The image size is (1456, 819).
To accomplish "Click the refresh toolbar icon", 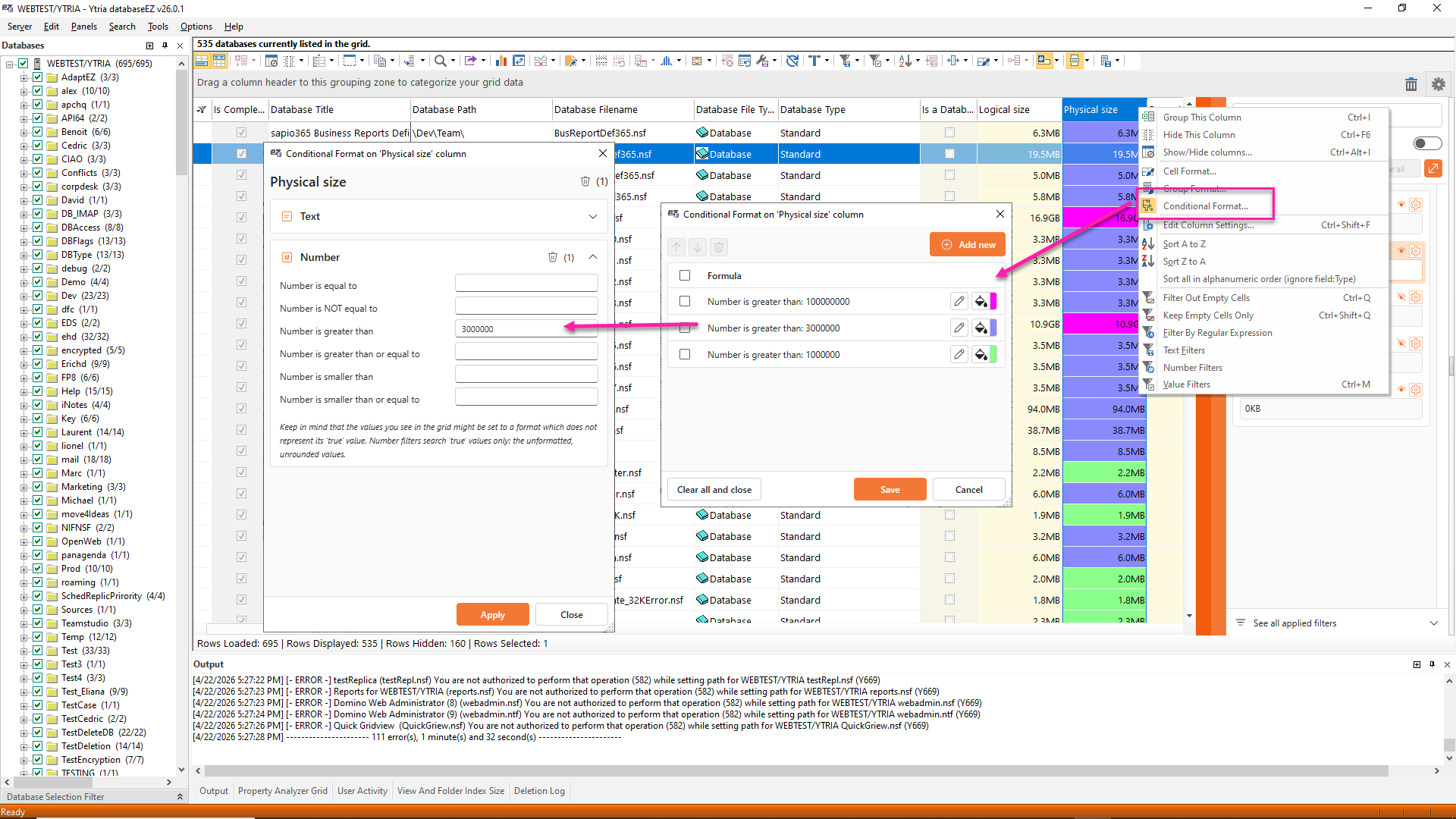I will pyautogui.click(x=792, y=61).
